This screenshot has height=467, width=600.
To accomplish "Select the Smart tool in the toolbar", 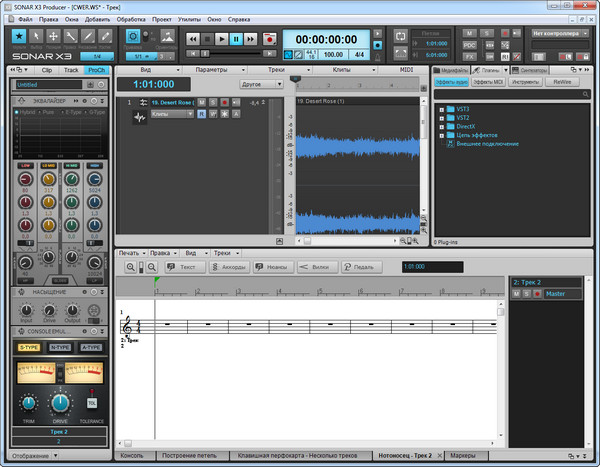I will click(x=19, y=37).
